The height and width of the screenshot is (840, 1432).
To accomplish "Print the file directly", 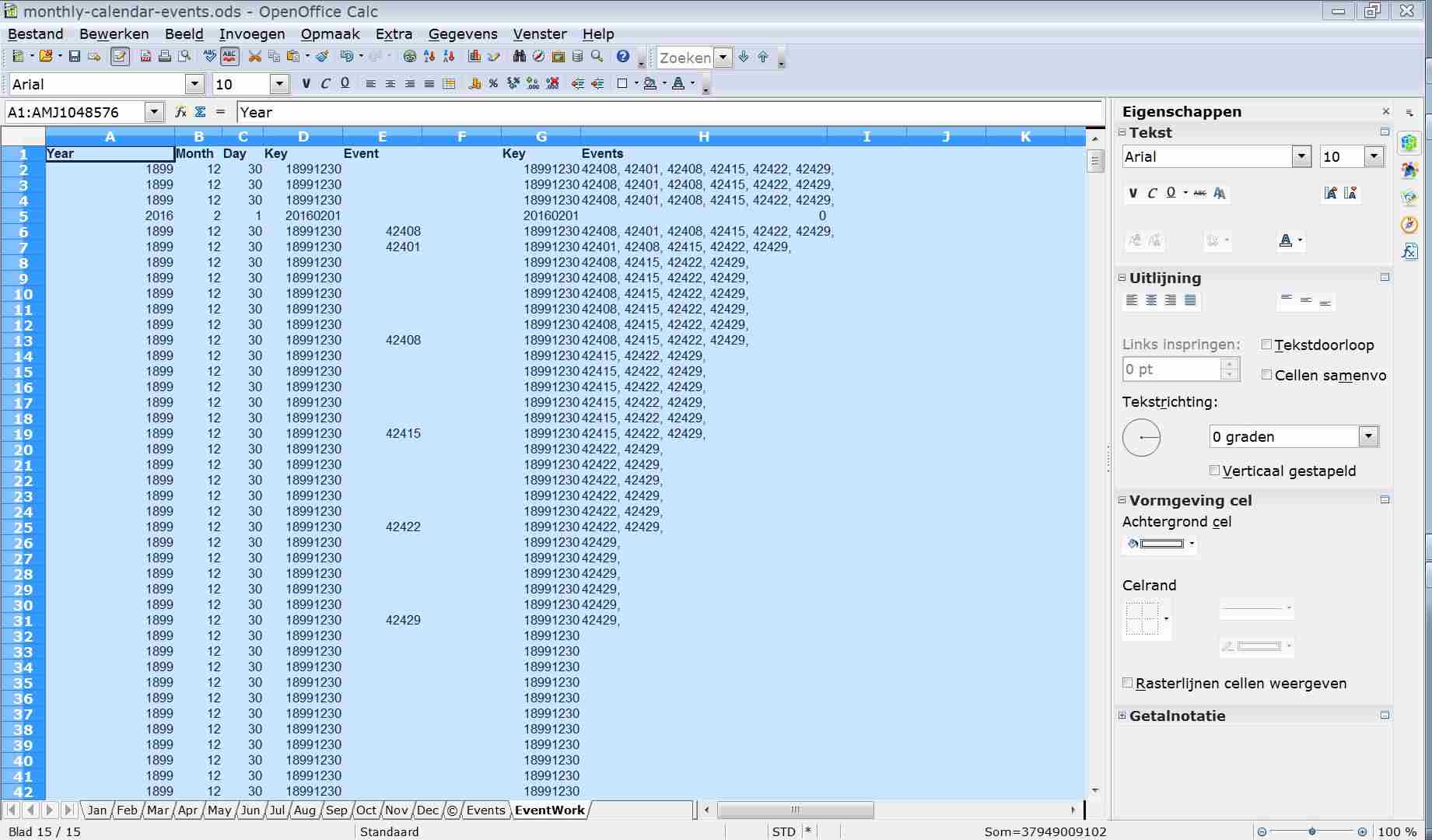I will [x=165, y=57].
